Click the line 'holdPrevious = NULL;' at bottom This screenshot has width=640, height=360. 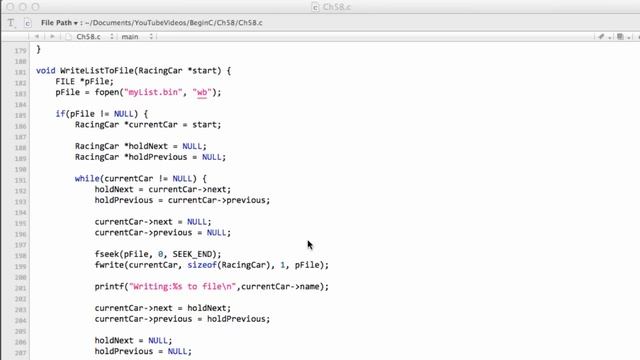[143, 351]
